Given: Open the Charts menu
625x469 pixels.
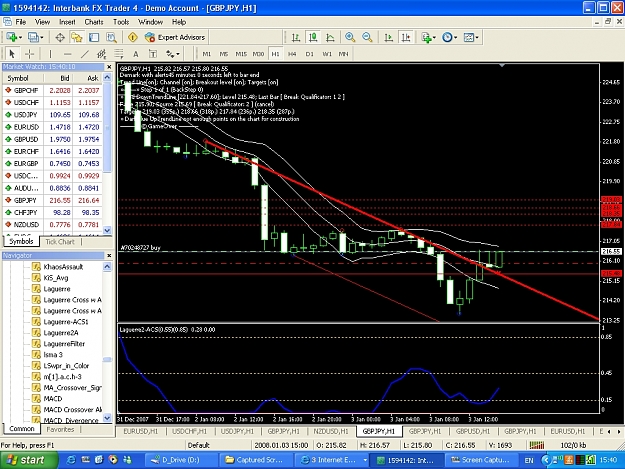Looking at the screenshot, I should (x=94, y=22).
